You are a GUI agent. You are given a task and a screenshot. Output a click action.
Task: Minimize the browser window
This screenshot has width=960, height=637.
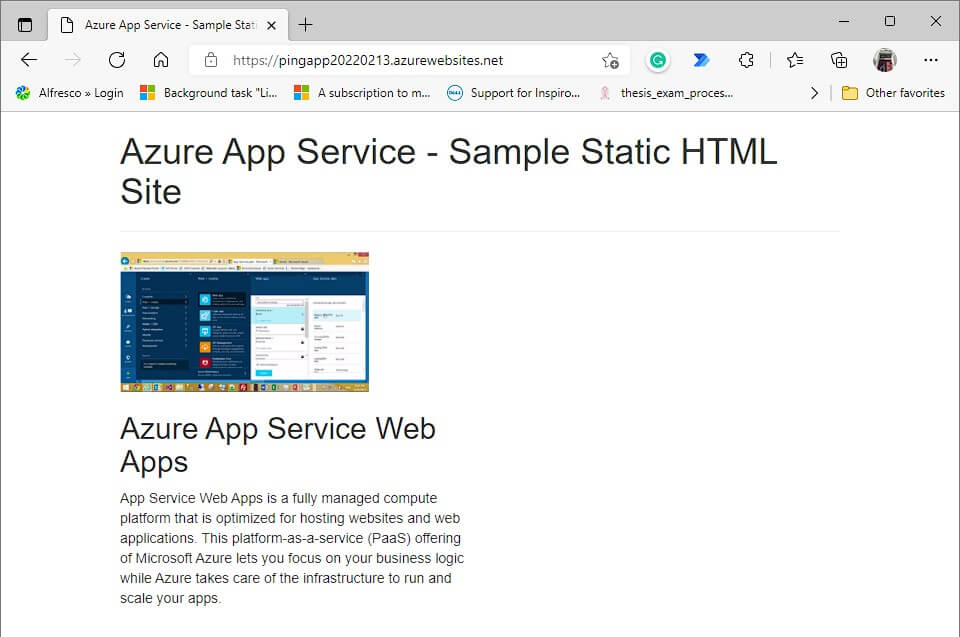point(844,21)
